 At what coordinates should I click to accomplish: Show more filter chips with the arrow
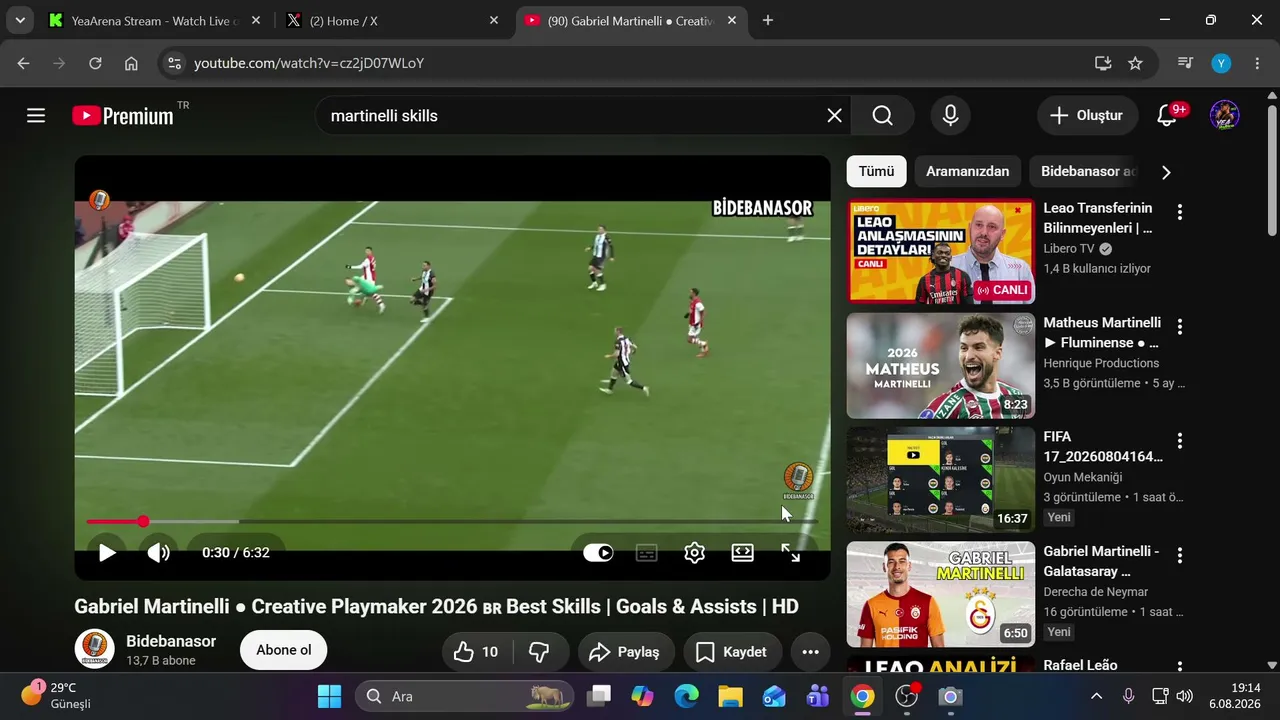click(1165, 172)
